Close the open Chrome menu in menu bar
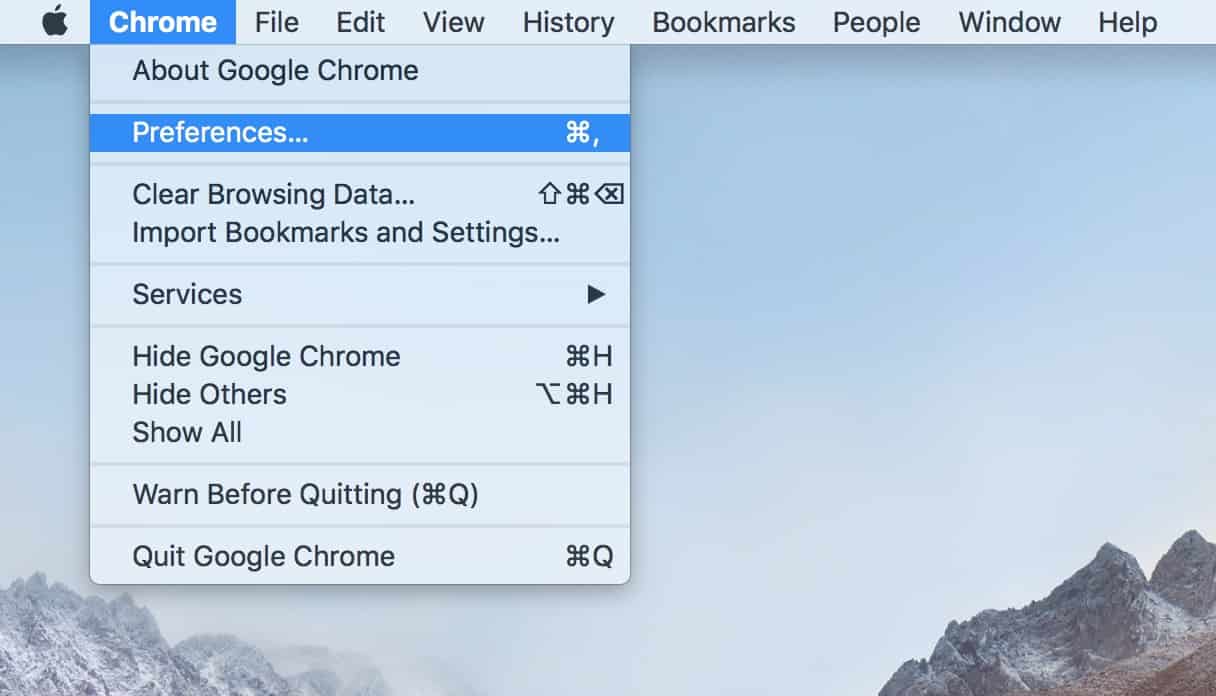 tap(162, 22)
